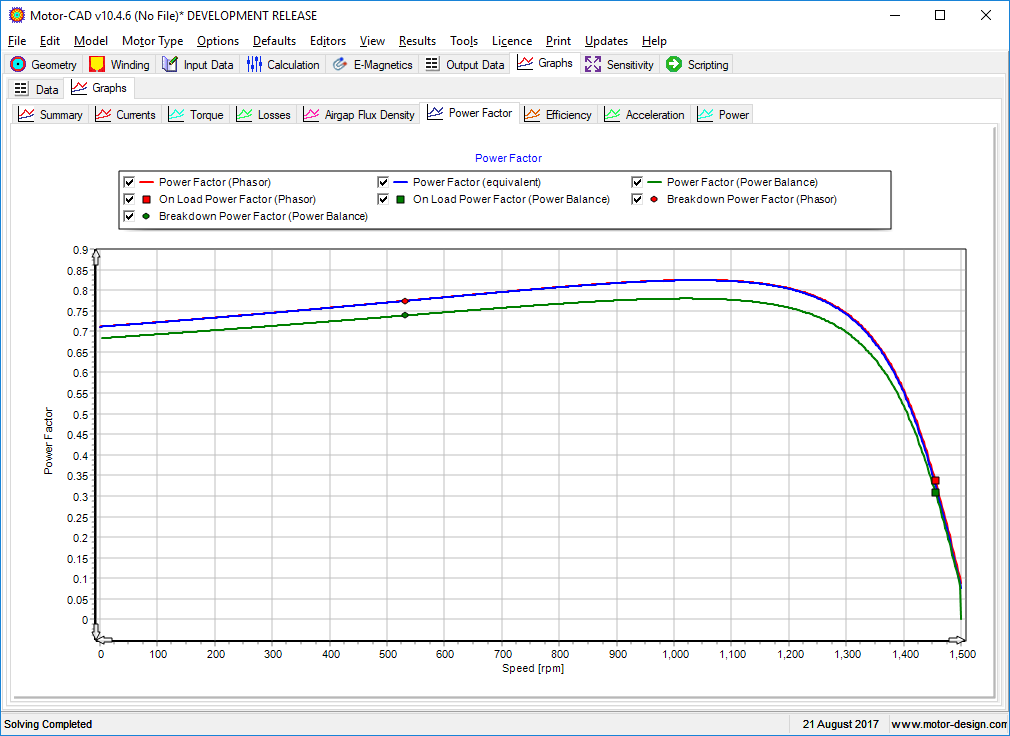The height and width of the screenshot is (736, 1010).
Task: Click the right arrow handle of X axis
Action: click(x=958, y=640)
